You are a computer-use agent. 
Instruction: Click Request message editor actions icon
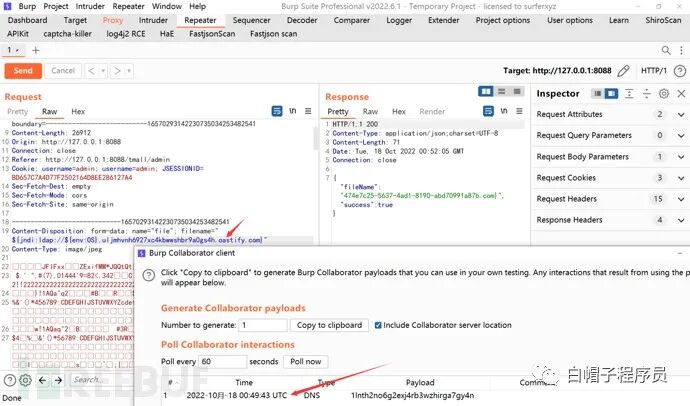coord(277,111)
